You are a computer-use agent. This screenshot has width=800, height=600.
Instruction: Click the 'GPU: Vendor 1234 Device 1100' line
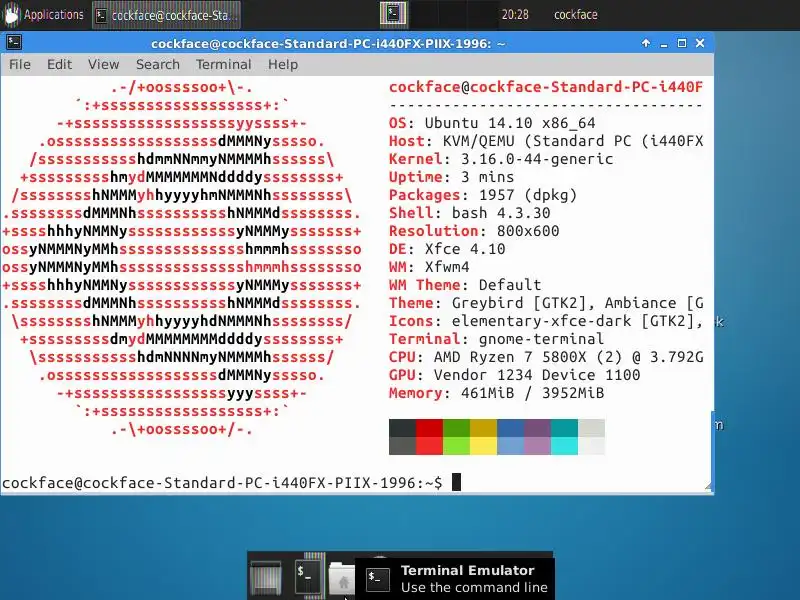[514, 375]
